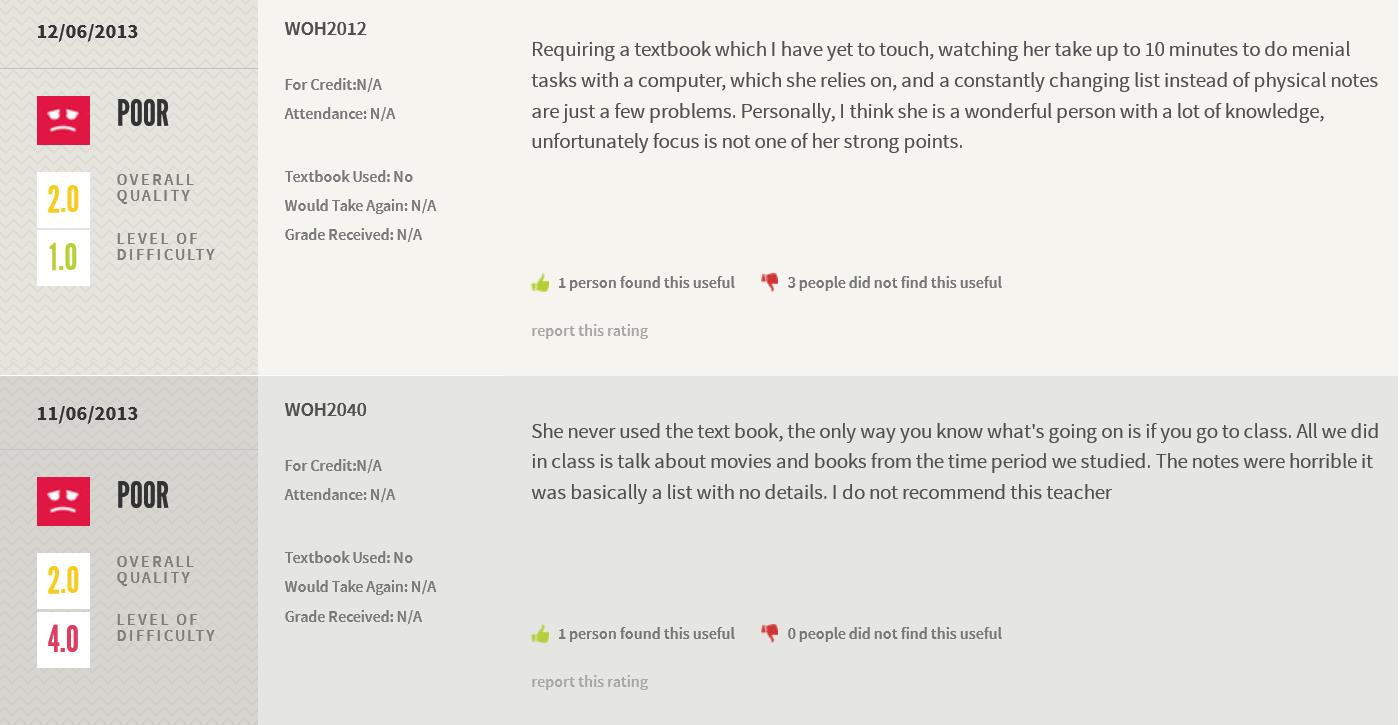Click thumbs-up icon on WOH2012 review
The width and height of the screenshot is (1400, 725).
click(x=541, y=283)
